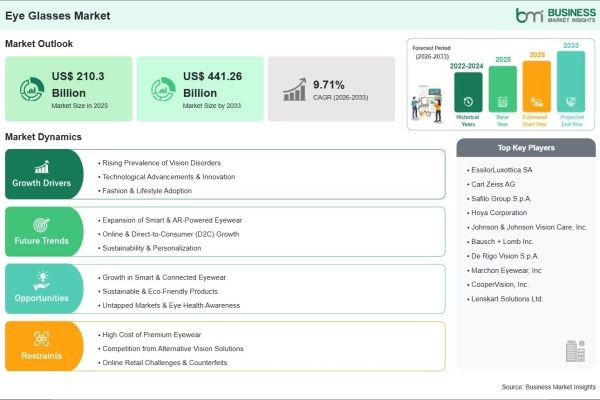Click Johnson & Johnson Vision Care, Inc.
This screenshot has width=600, height=400.
pos(529,227)
